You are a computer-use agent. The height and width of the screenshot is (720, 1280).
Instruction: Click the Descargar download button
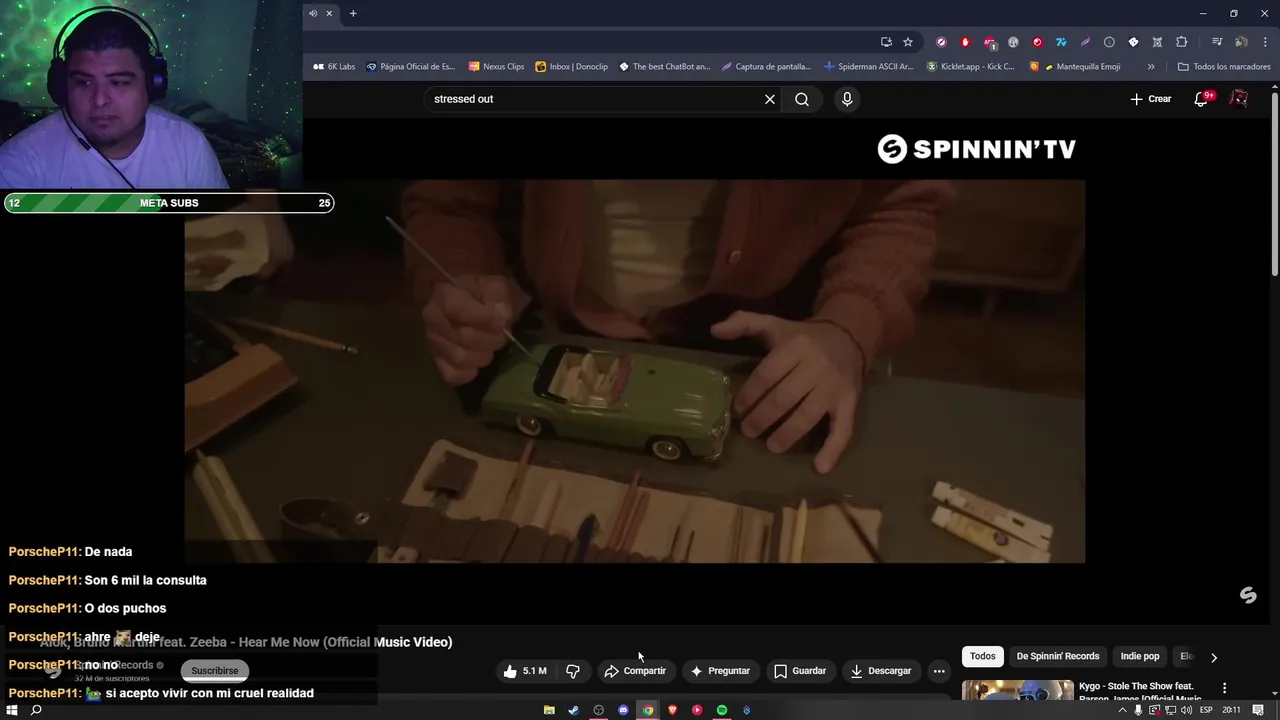click(x=881, y=671)
